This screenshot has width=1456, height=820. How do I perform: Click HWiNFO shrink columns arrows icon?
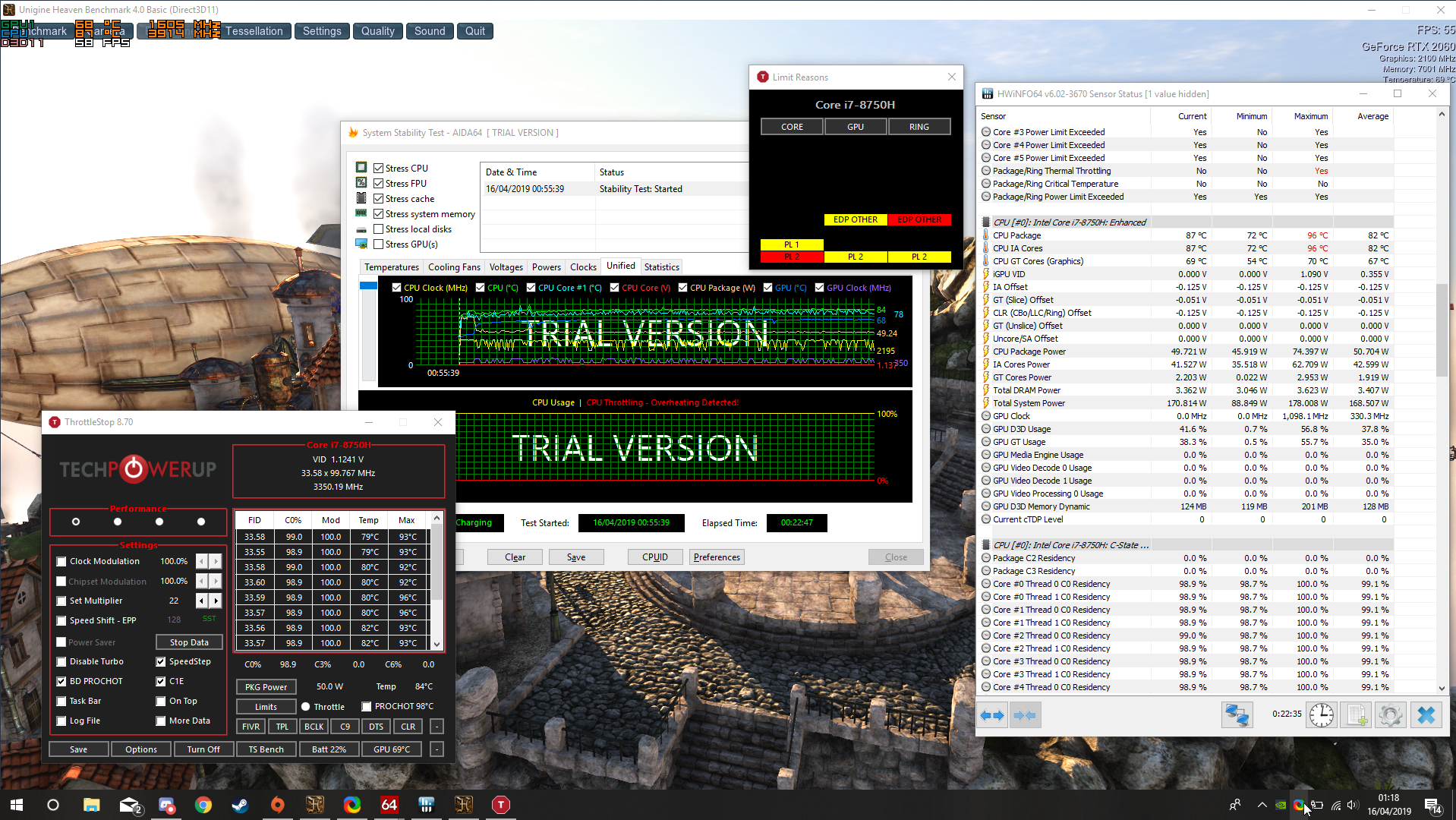(x=1024, y=715)
